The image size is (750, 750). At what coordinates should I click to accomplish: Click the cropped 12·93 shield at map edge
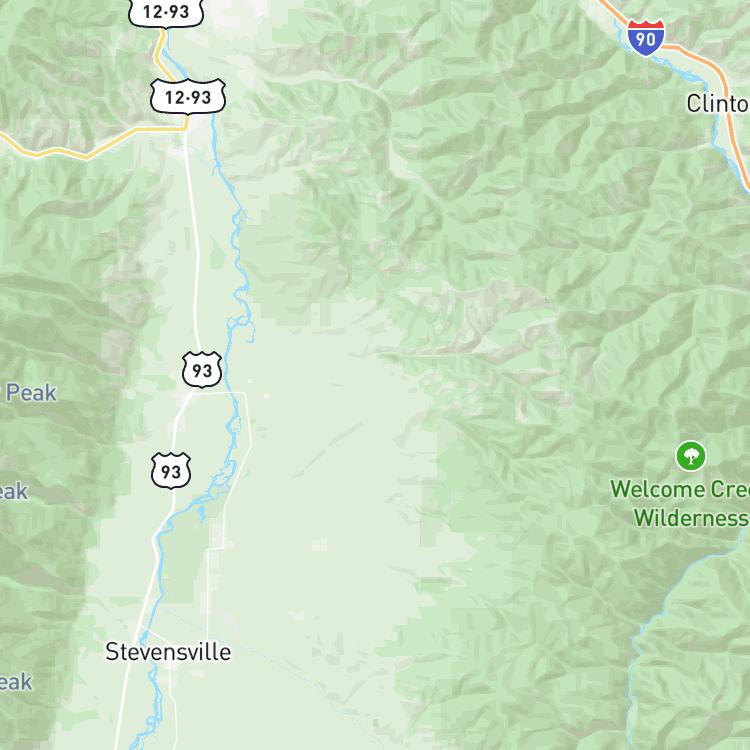[x=166, y=12]
